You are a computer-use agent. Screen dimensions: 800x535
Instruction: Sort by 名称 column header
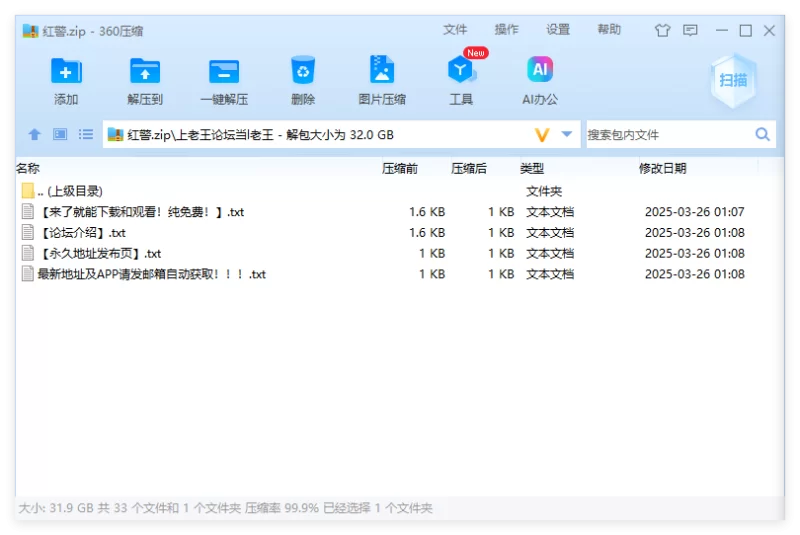coord(28,168)
